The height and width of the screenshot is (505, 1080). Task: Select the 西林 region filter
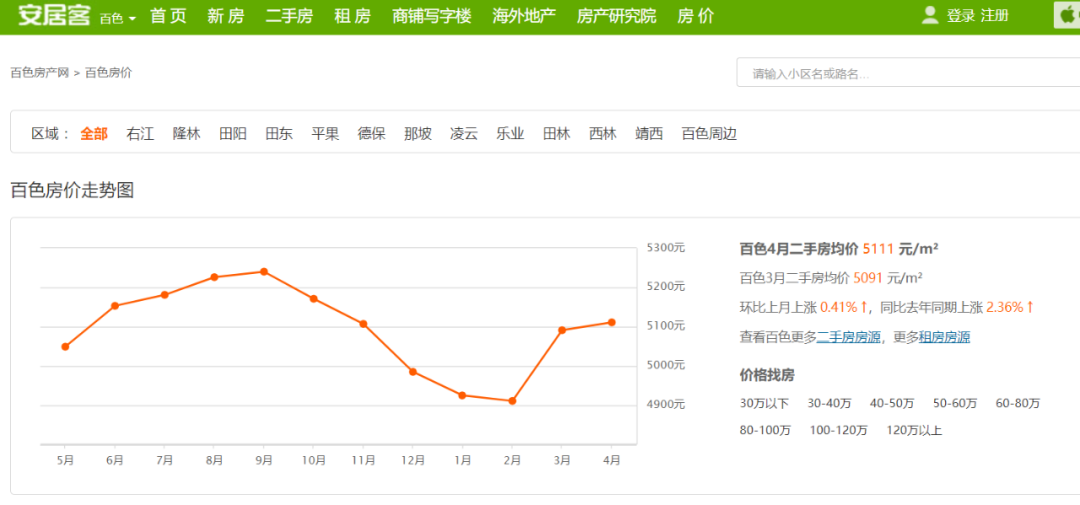tap(603, 134)
